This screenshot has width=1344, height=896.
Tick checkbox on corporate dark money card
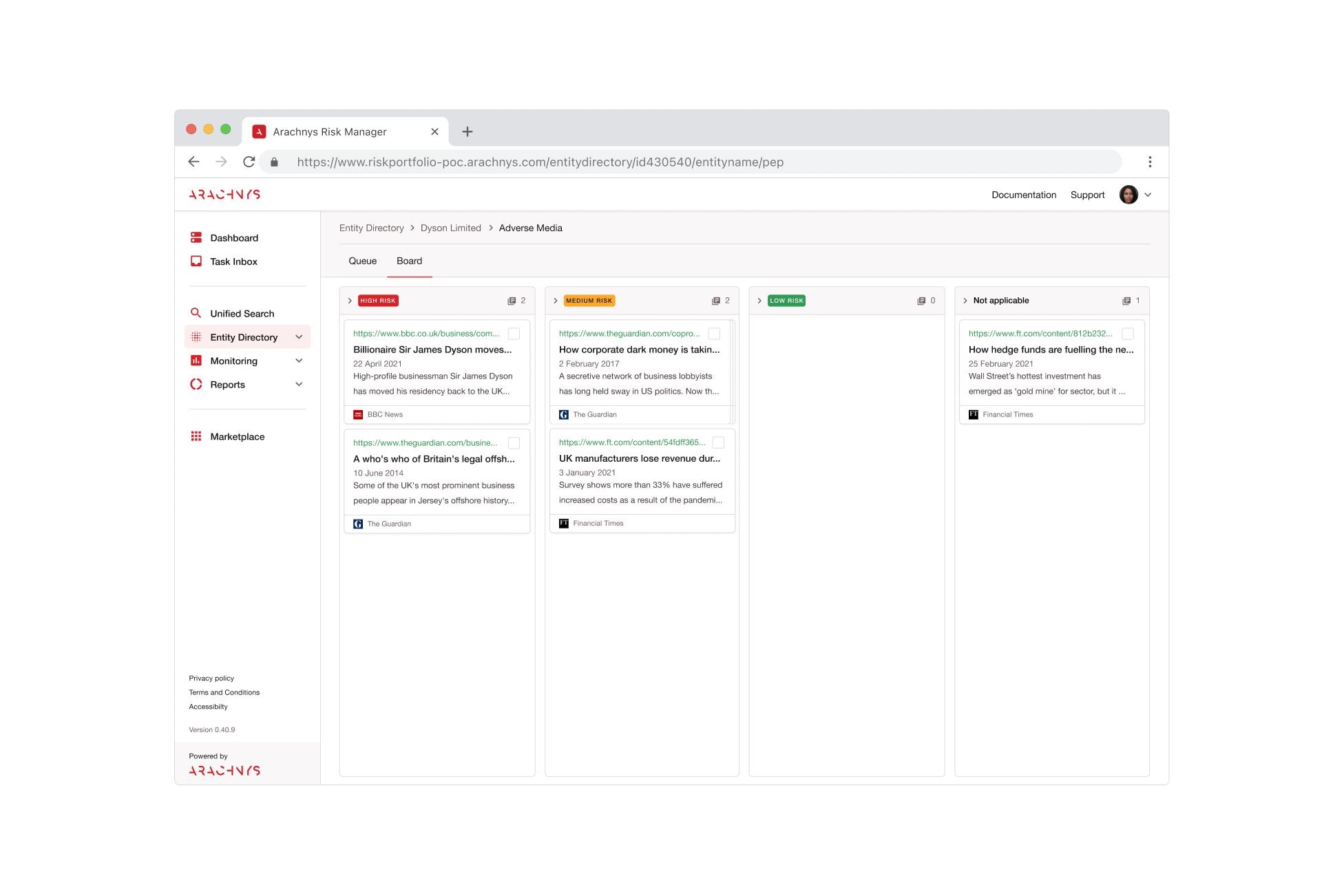pos(714,334)
